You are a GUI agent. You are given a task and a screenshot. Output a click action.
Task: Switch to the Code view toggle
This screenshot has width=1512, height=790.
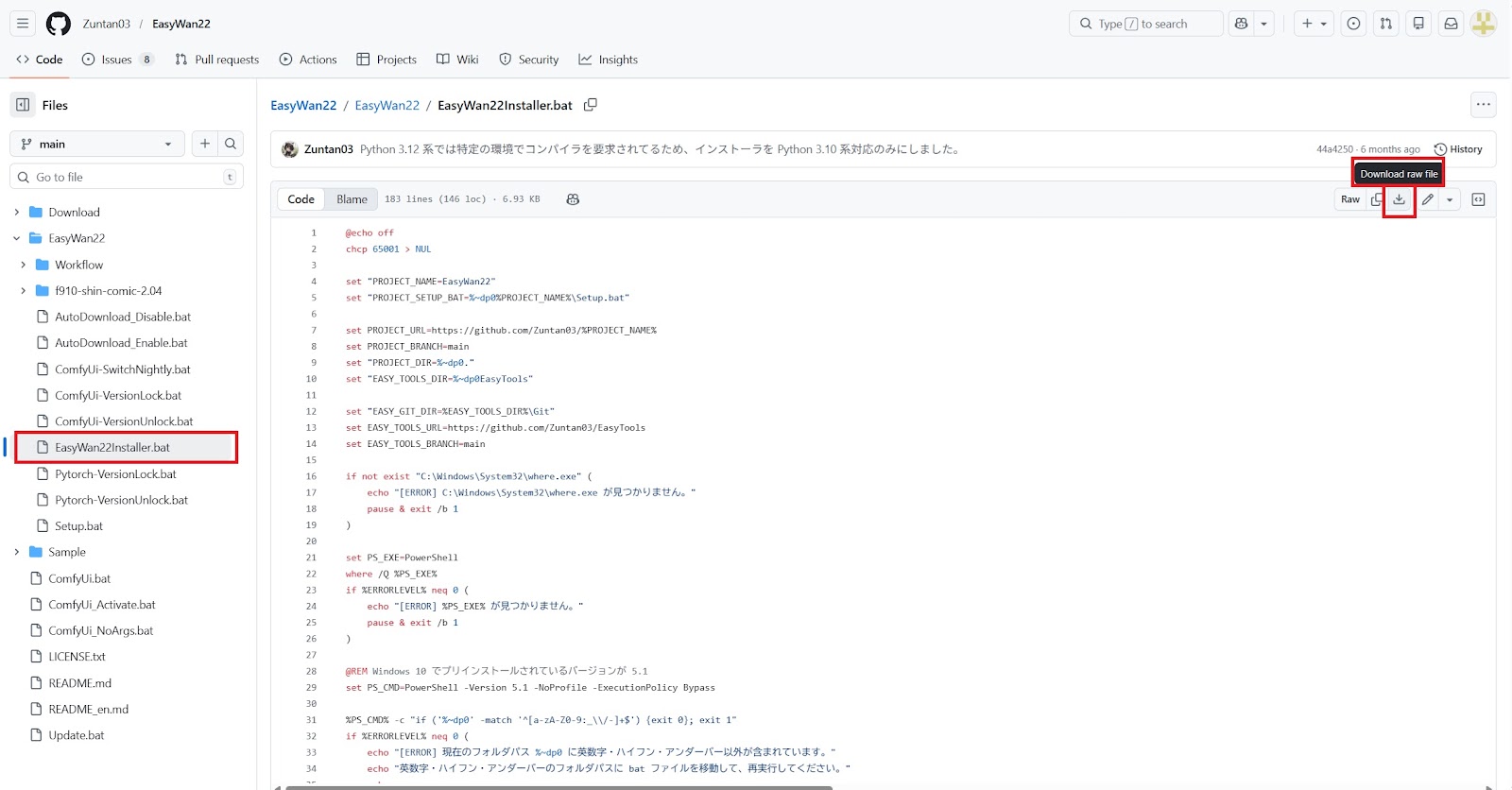pos(301,199)
